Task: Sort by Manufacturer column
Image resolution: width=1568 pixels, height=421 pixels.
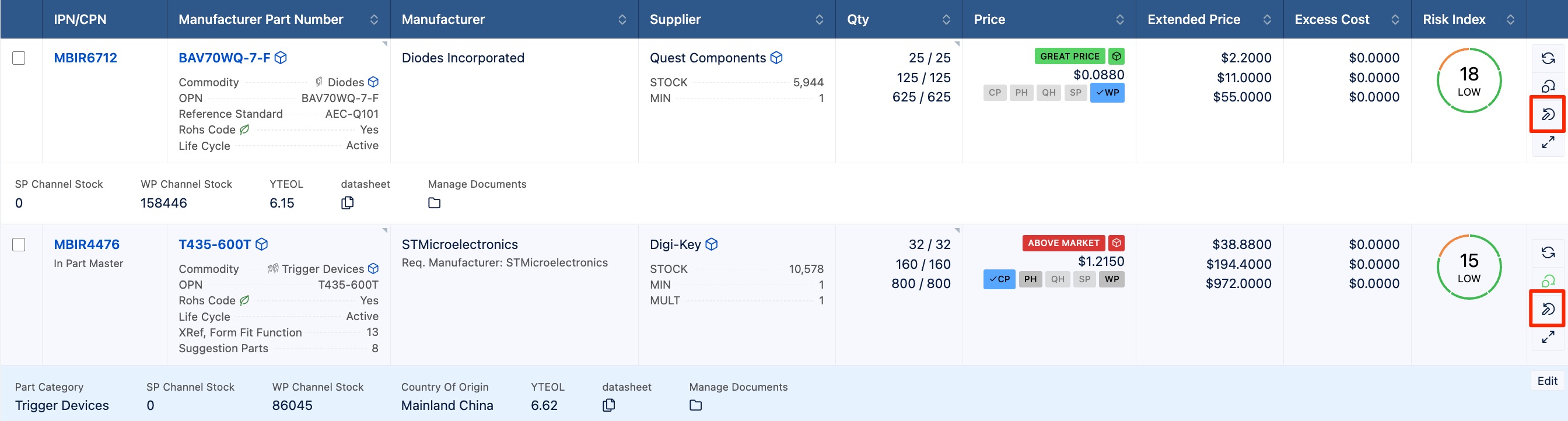Action: [622, 19]
